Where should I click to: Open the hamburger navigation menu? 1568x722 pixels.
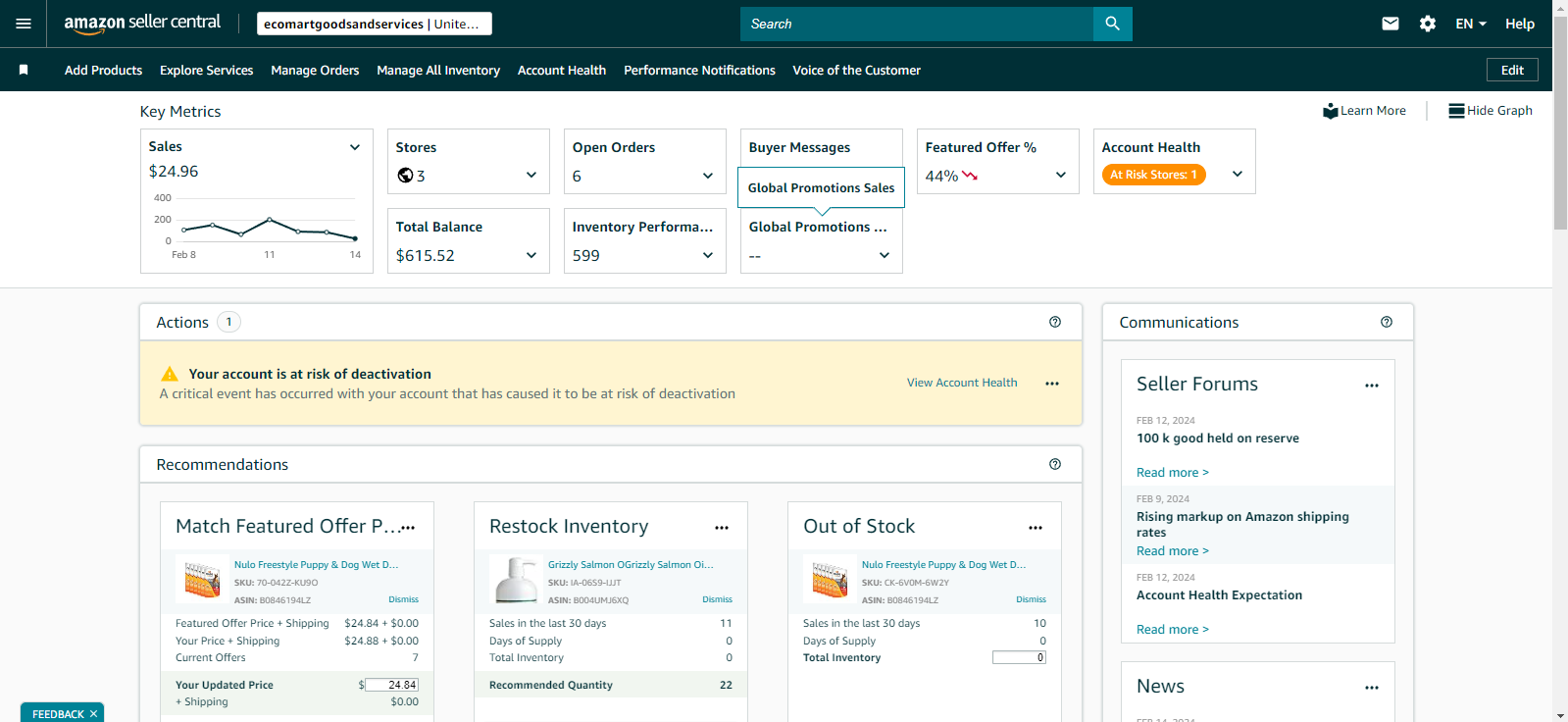[x=24, y=24]
